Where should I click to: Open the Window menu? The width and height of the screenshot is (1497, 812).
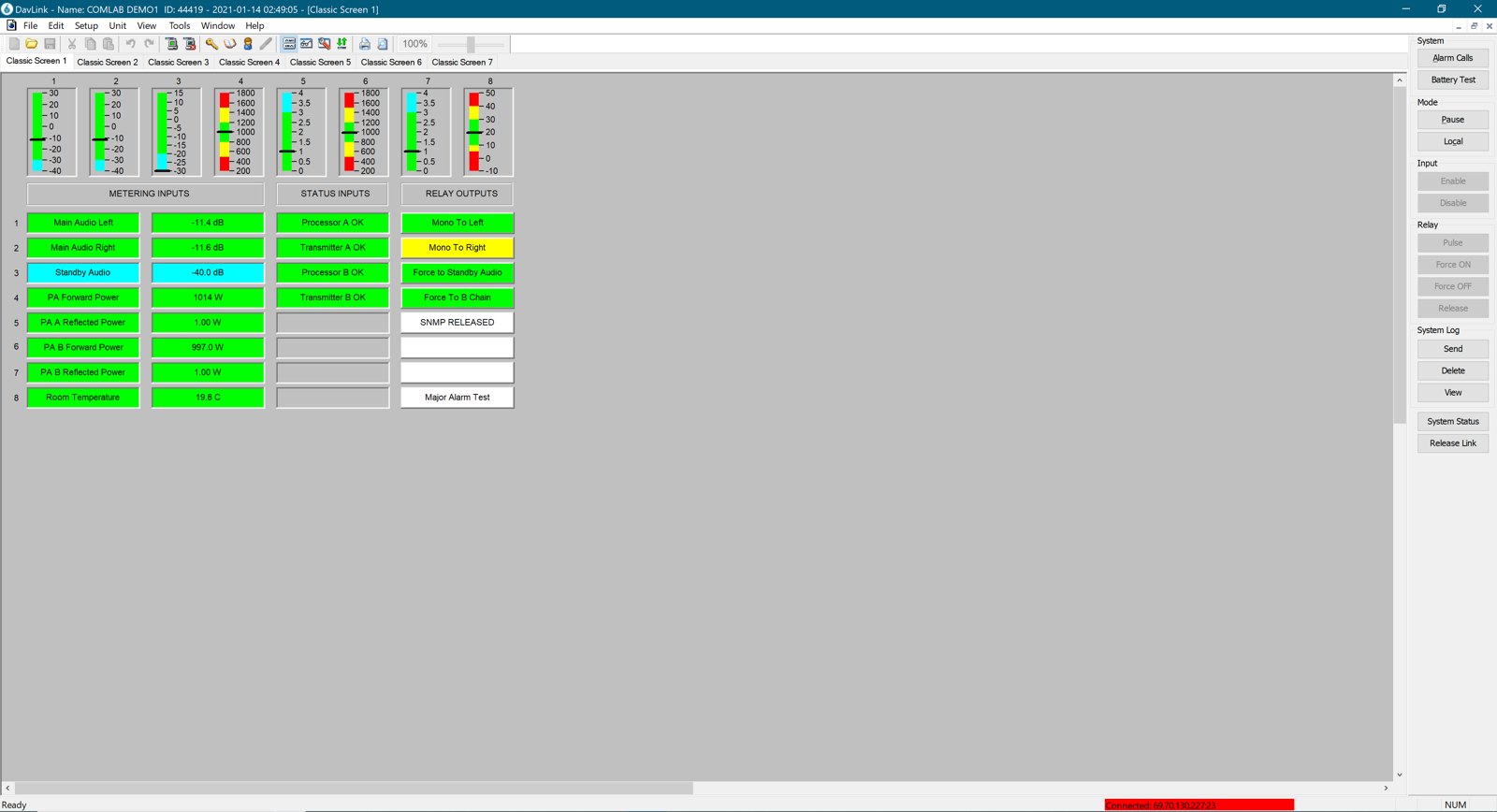point(218,26)
